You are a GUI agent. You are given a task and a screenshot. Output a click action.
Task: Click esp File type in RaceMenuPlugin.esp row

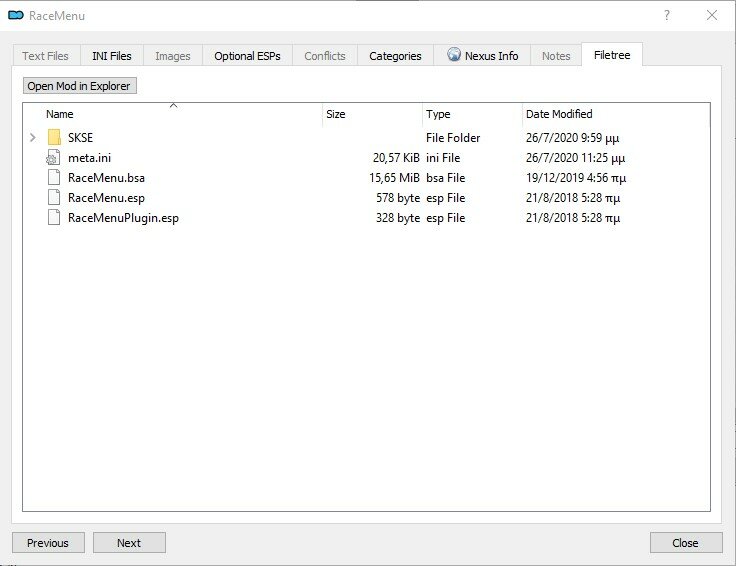point(445,218)
